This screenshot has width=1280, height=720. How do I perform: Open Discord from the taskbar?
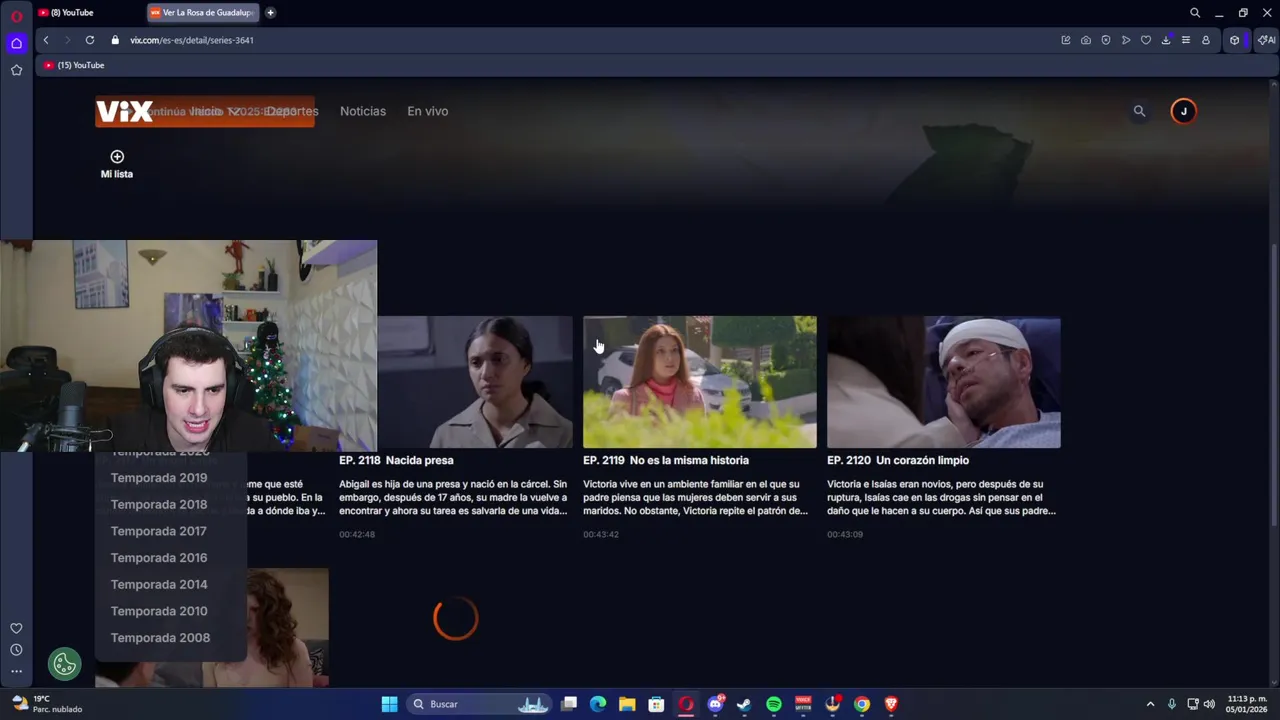(715, 704)
